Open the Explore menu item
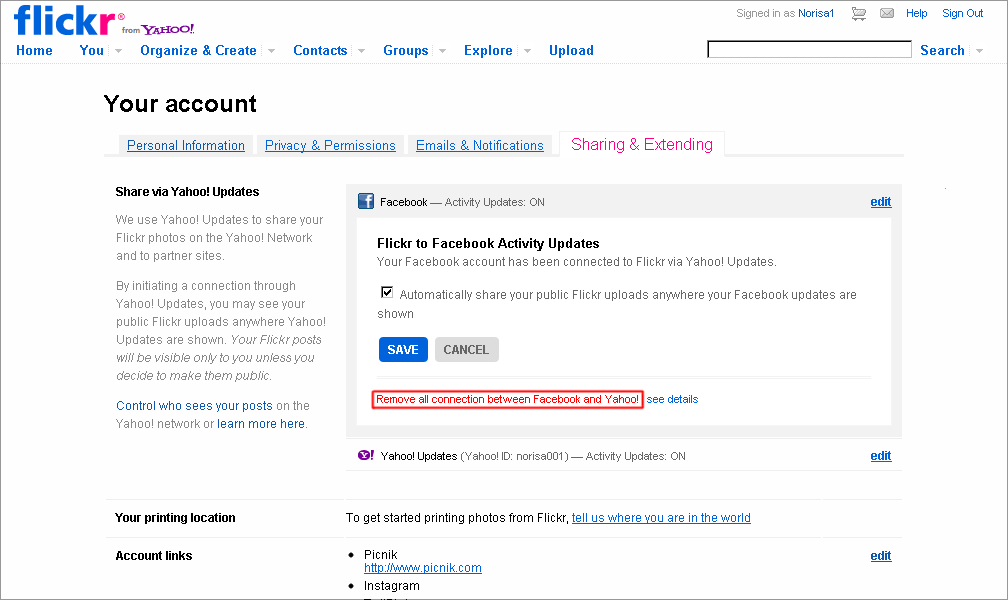The width and height of the screenshot is (1008, 600). click(488, 50)
